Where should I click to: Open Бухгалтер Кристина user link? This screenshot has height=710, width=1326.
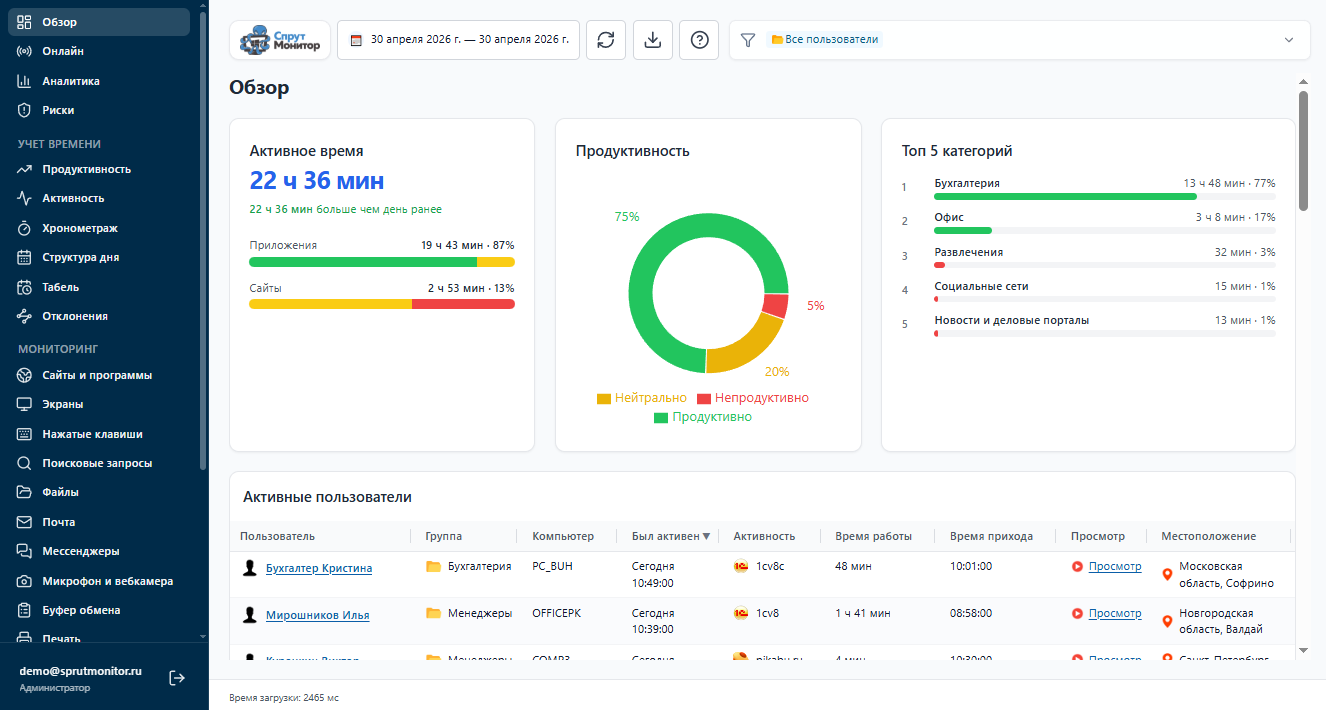click(319, 568)
